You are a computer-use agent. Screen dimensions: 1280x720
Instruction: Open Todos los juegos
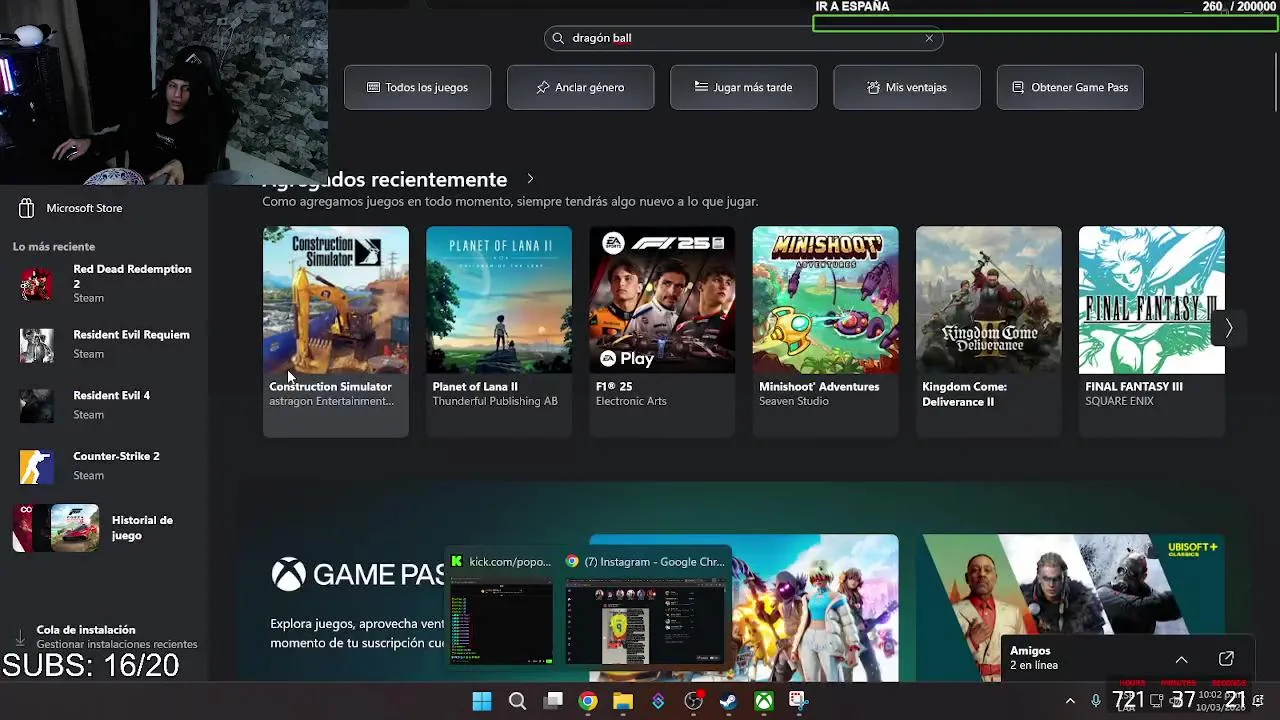(x=417, y=87)
